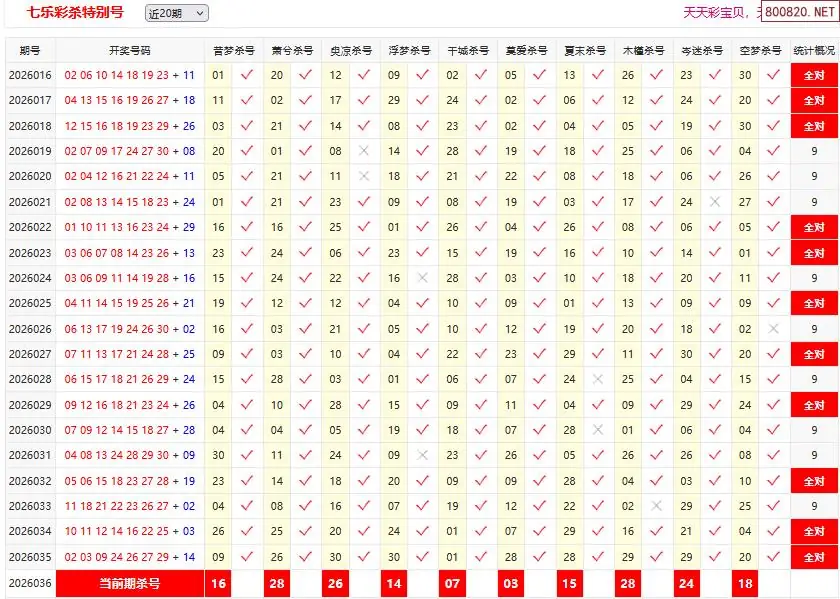Click the red 16 cell in bottom row
Viewport: 840px width, 599px height.
click(x=218, y=583)
